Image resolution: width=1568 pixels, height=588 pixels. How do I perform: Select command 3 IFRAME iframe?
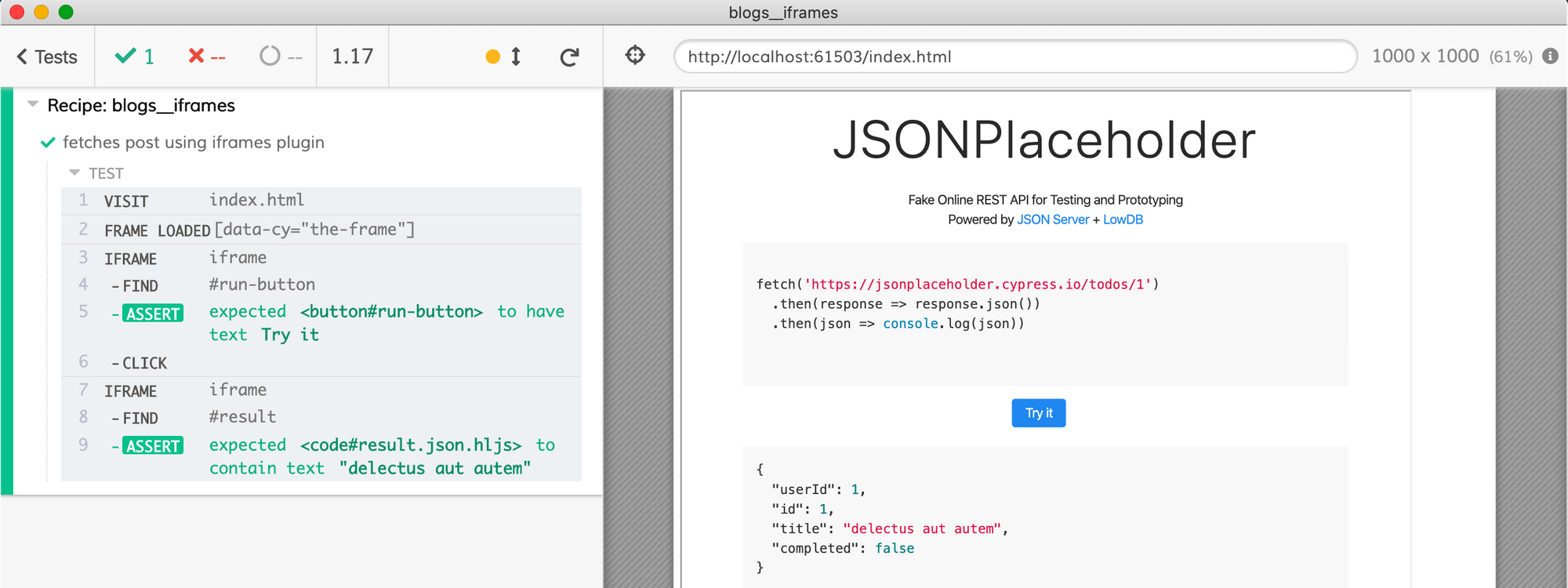[321, 258]
